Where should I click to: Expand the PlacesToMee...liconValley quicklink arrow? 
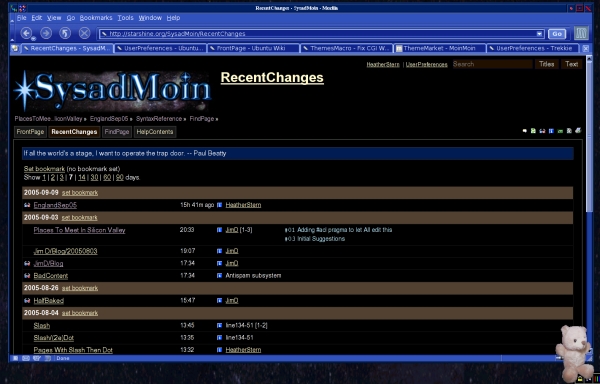(85, 119)
